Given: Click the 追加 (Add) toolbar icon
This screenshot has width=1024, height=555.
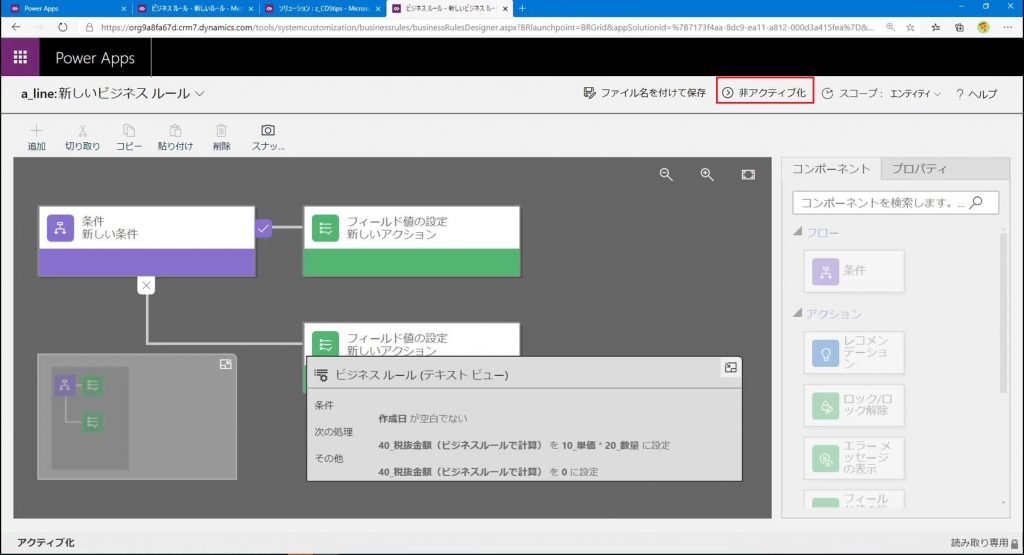Looking at the screenshot, I should coord(37,131).
